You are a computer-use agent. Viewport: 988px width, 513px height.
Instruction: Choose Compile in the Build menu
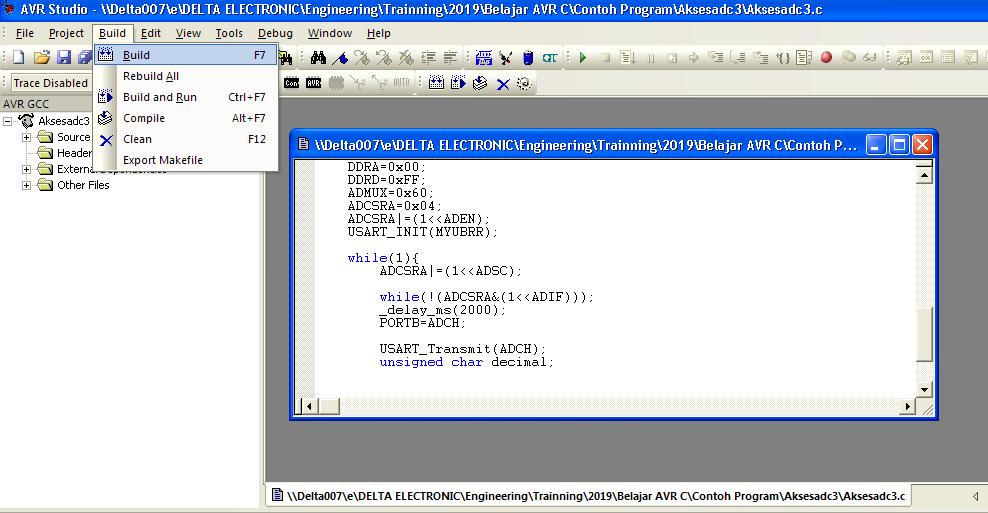(x=143, y=118)
